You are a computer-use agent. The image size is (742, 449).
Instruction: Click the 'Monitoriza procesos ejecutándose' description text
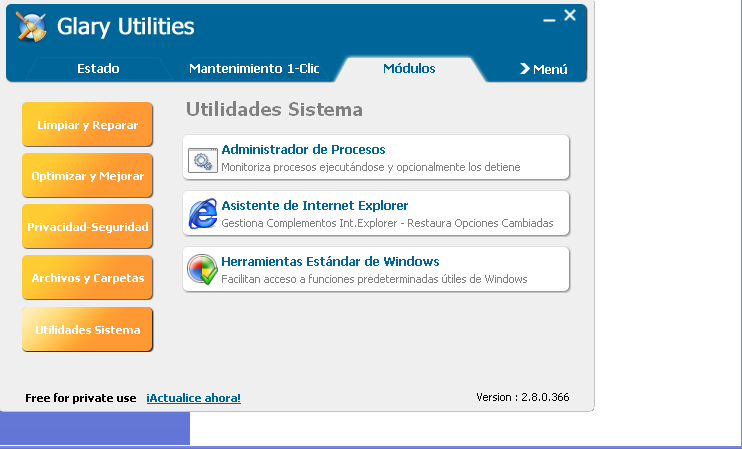(x=371, y=167)
